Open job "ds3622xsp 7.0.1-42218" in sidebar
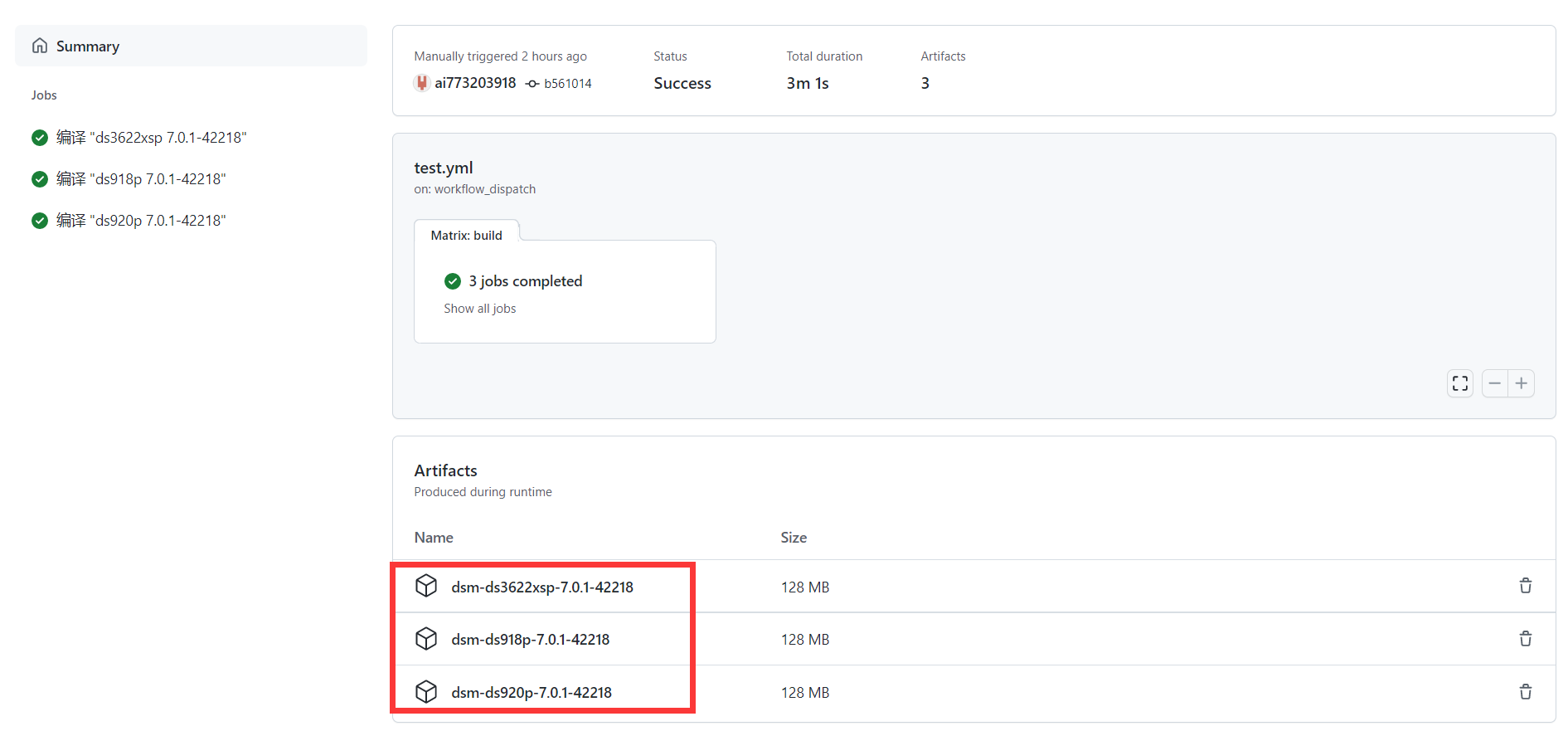 [151, 138]
